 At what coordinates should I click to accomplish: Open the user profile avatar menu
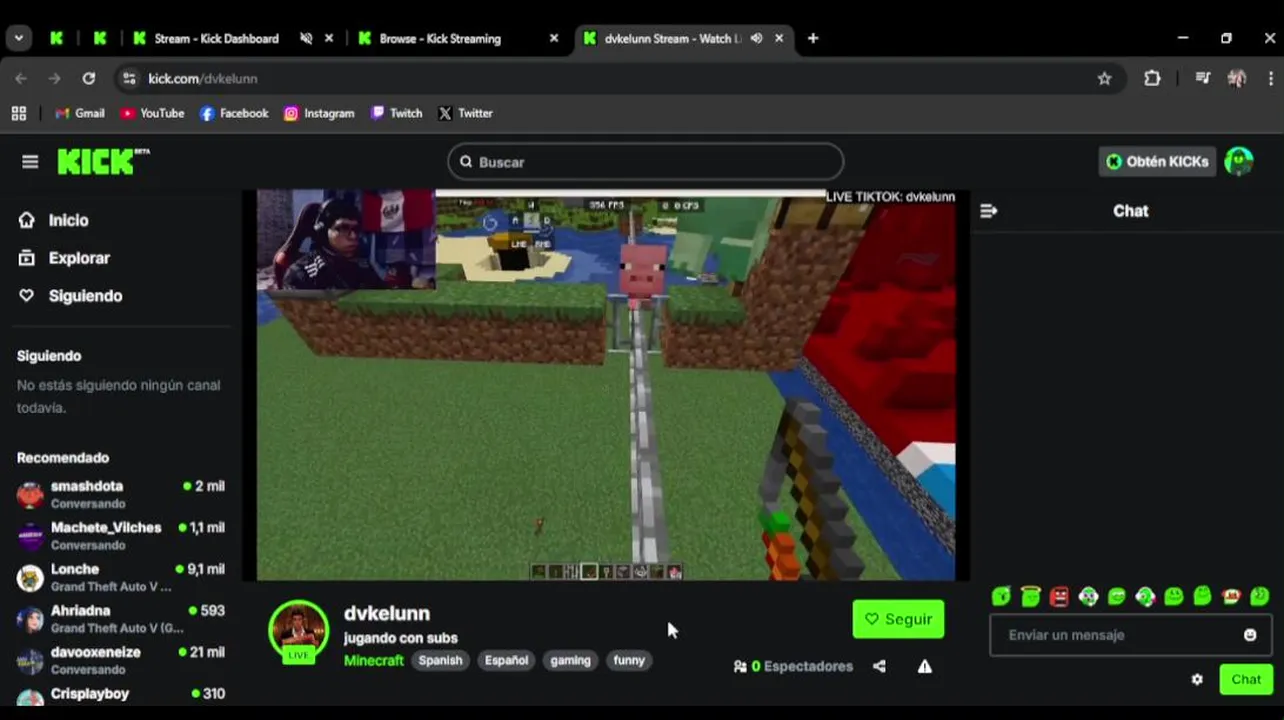(1239, 162)
